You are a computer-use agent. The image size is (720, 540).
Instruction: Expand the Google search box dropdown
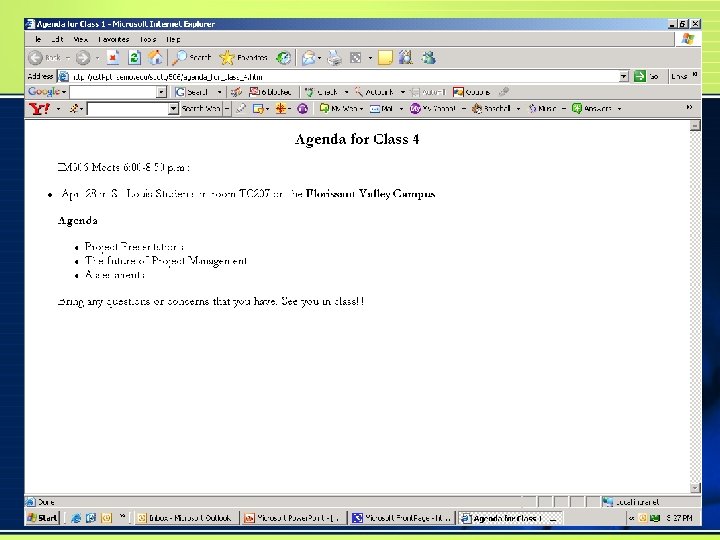pos(161,92)
